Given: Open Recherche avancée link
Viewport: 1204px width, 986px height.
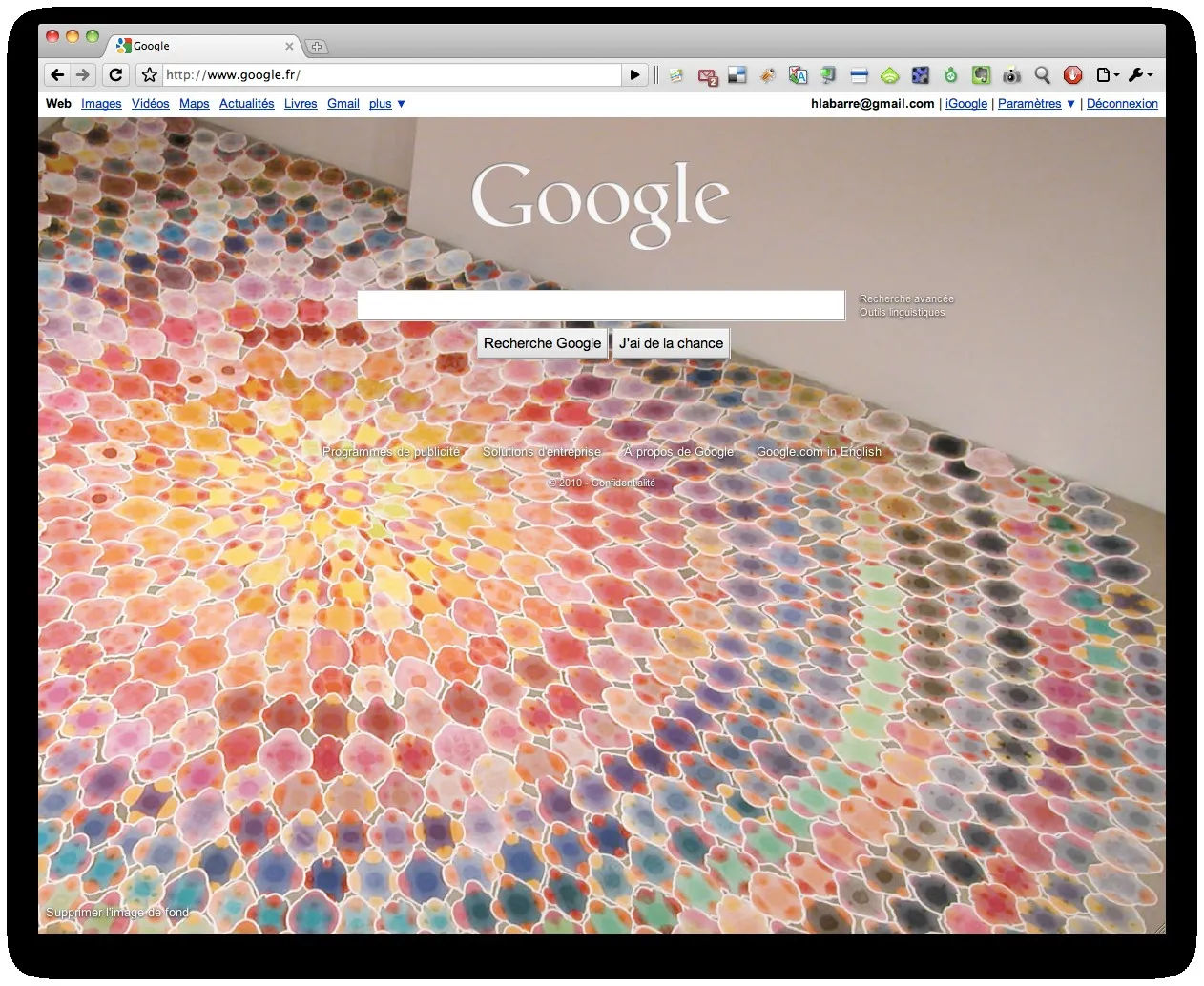Looking at the screenshot, I should tap(906, 298).
